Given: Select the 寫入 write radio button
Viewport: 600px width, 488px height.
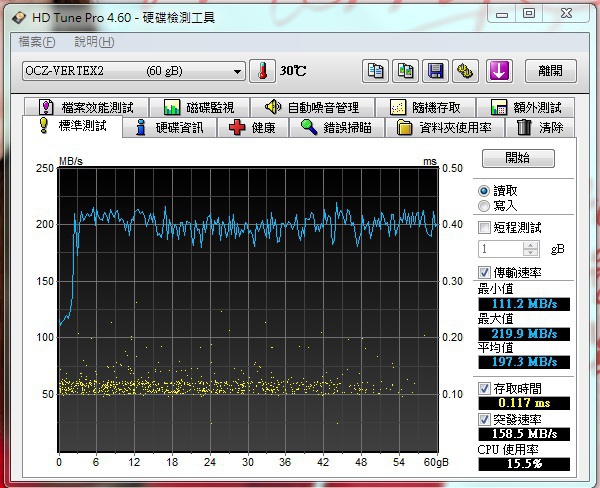Looking at the screenshot, I should click(x=484, y=205).
